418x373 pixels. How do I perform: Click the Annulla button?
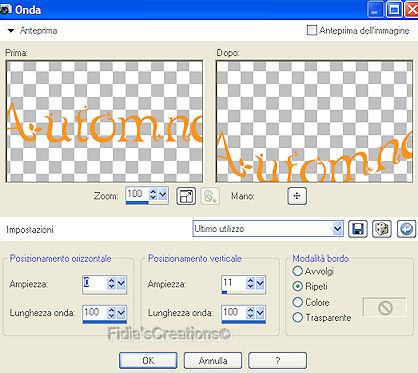pyautogui.click(x=213, y=361)
